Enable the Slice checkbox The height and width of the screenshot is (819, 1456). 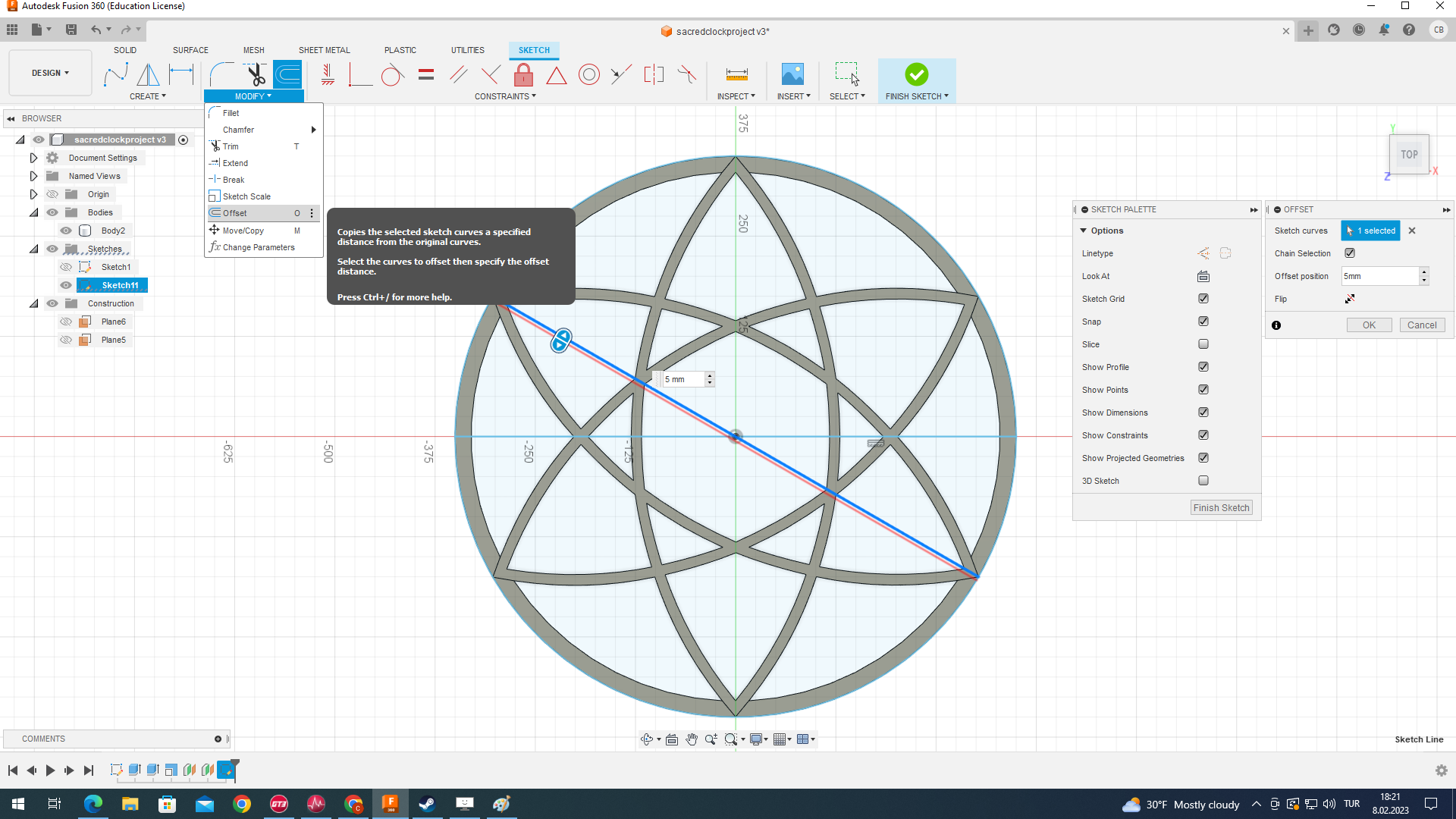(1203, 344)
